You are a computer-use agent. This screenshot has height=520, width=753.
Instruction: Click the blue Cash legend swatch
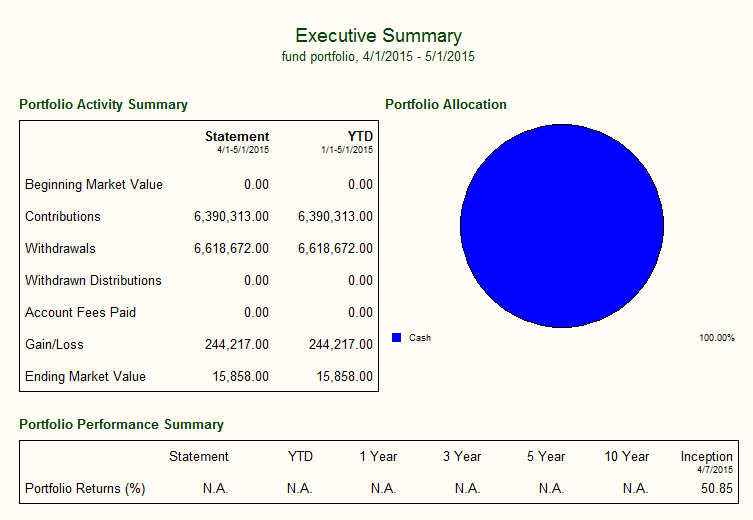[396, 338]
